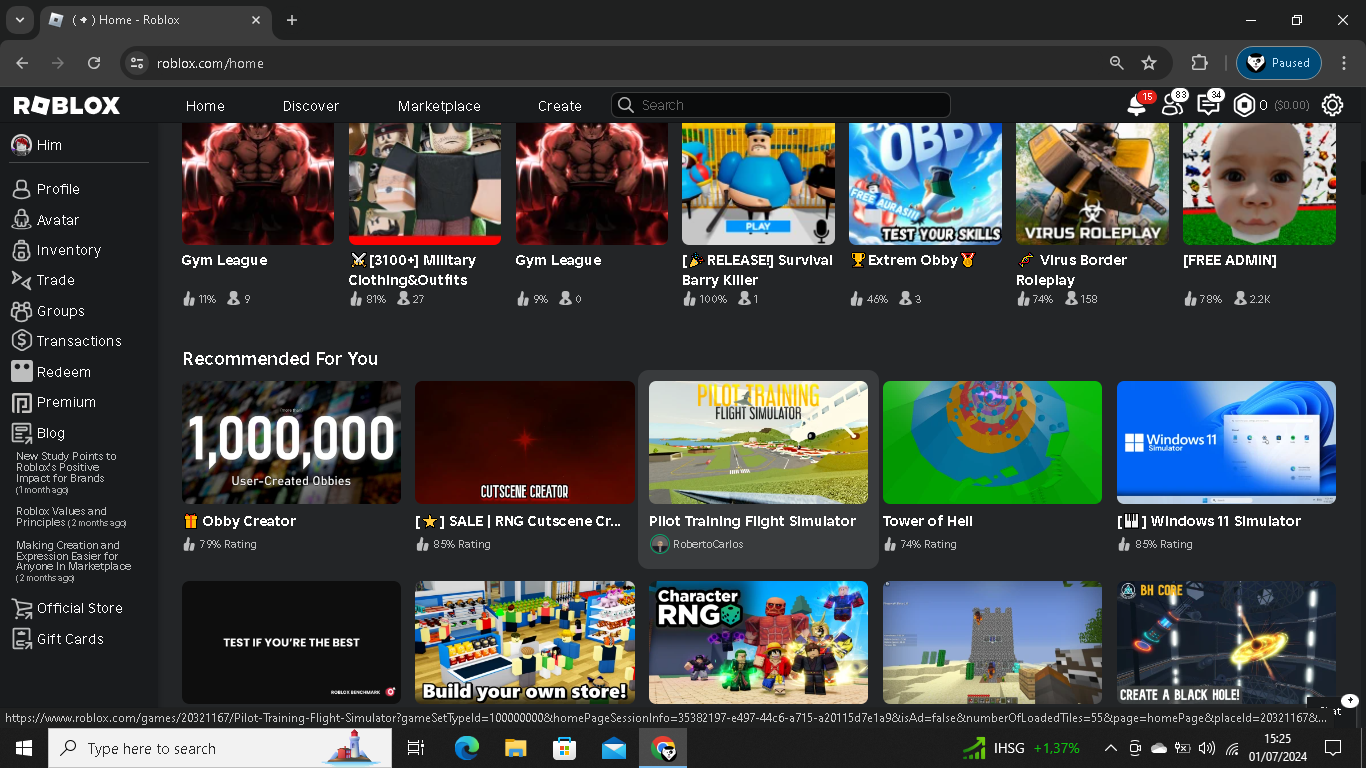Viewport: 1366px width, 768px height.
Task: Click the Robux balance icon
Action: point(1244,105)
